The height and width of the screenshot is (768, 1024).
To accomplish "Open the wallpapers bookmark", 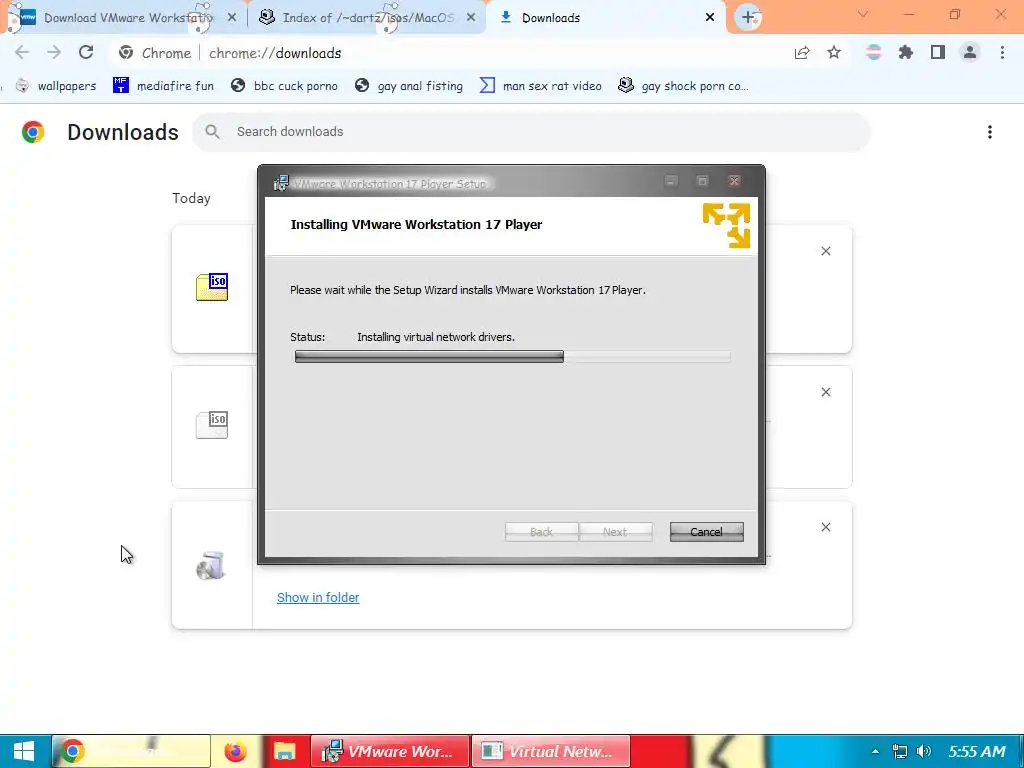I will (56, 86).
